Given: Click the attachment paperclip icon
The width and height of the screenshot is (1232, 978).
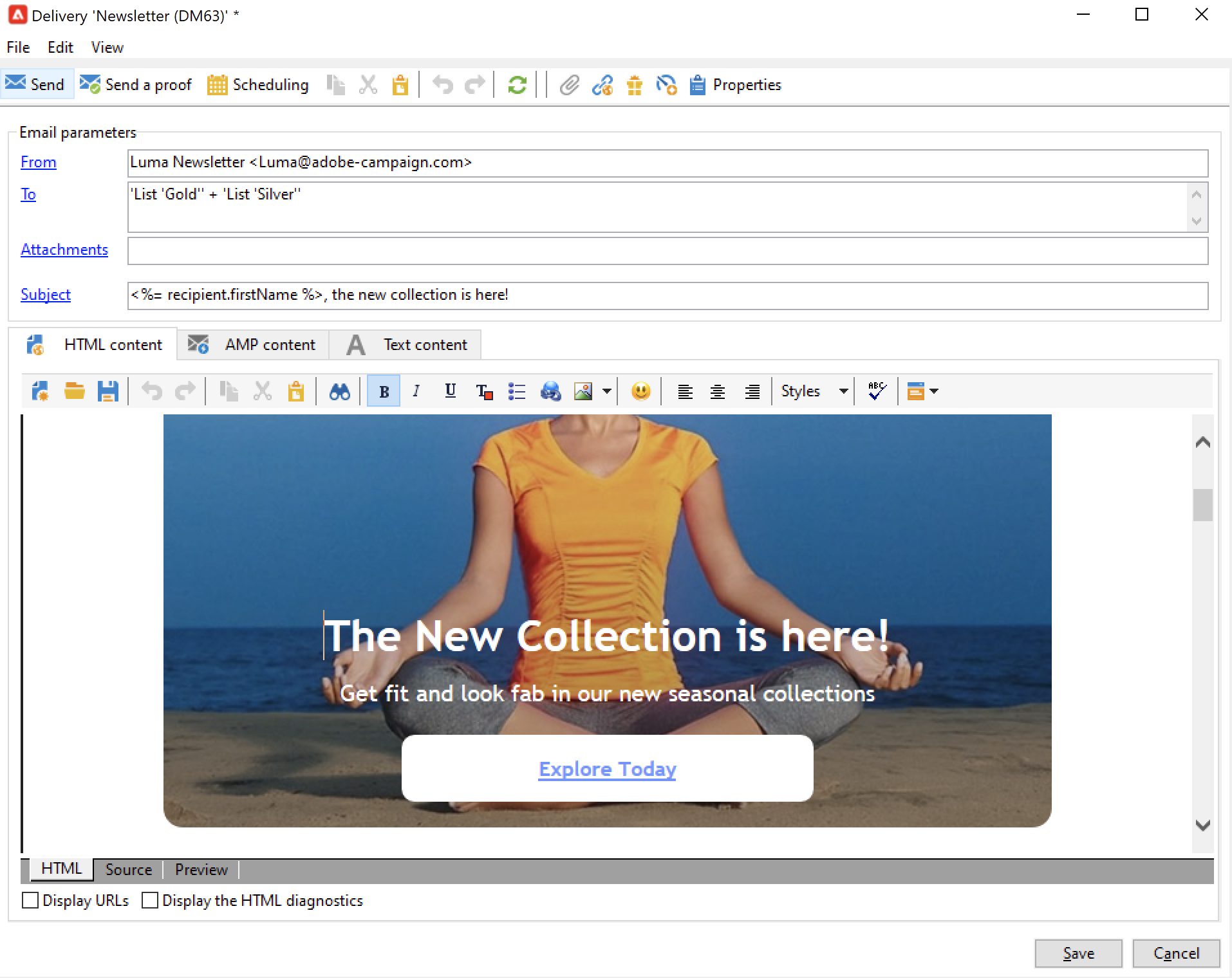Looking at the screenshot, I should (x=569, y=85).
